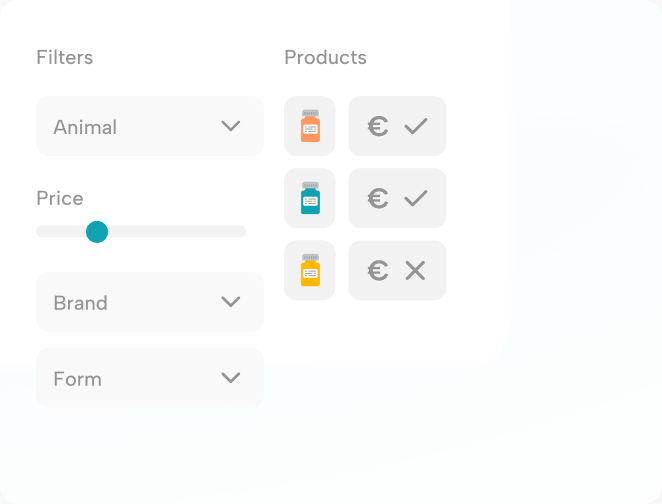
Task: Toggle the checkmark on the teal product row
Action: coord(415,198)
